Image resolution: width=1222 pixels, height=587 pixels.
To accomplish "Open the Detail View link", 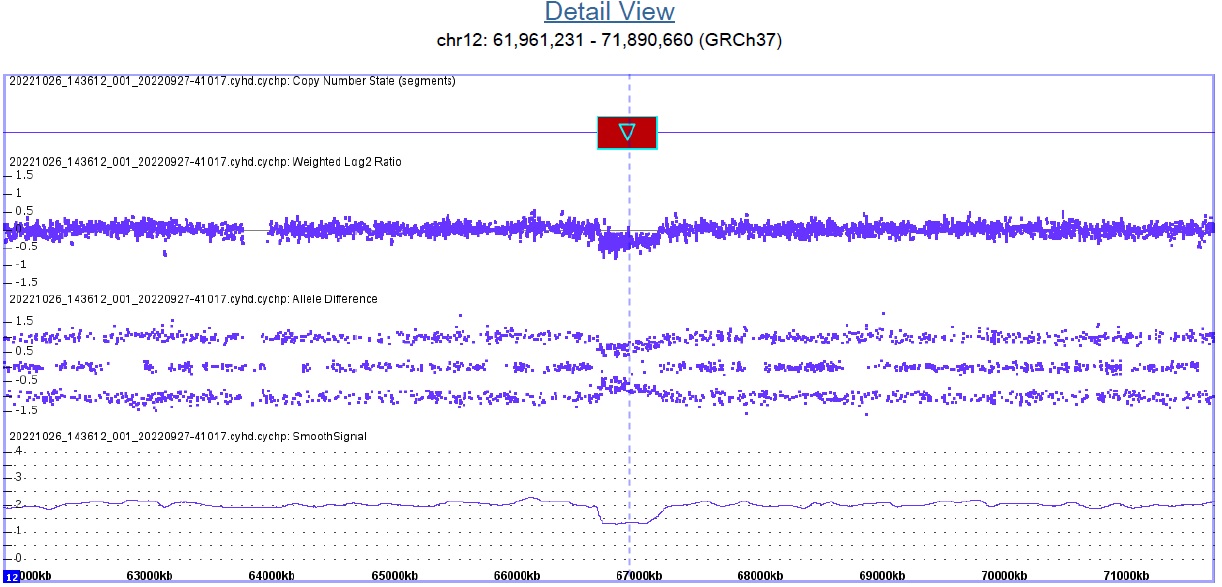I will click(x=609, y=12).
